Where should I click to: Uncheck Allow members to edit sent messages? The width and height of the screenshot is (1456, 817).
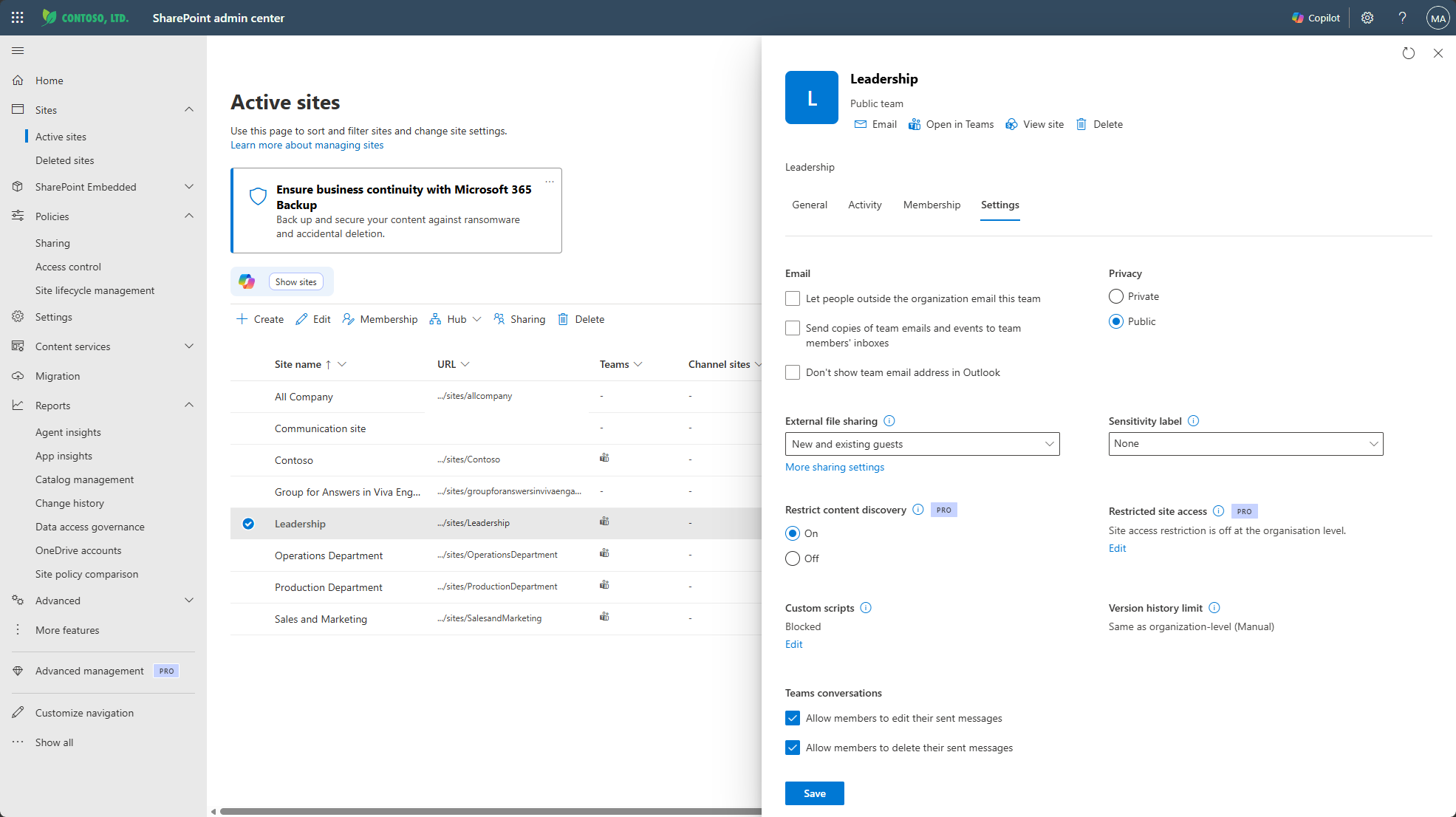tap(793, 718)
